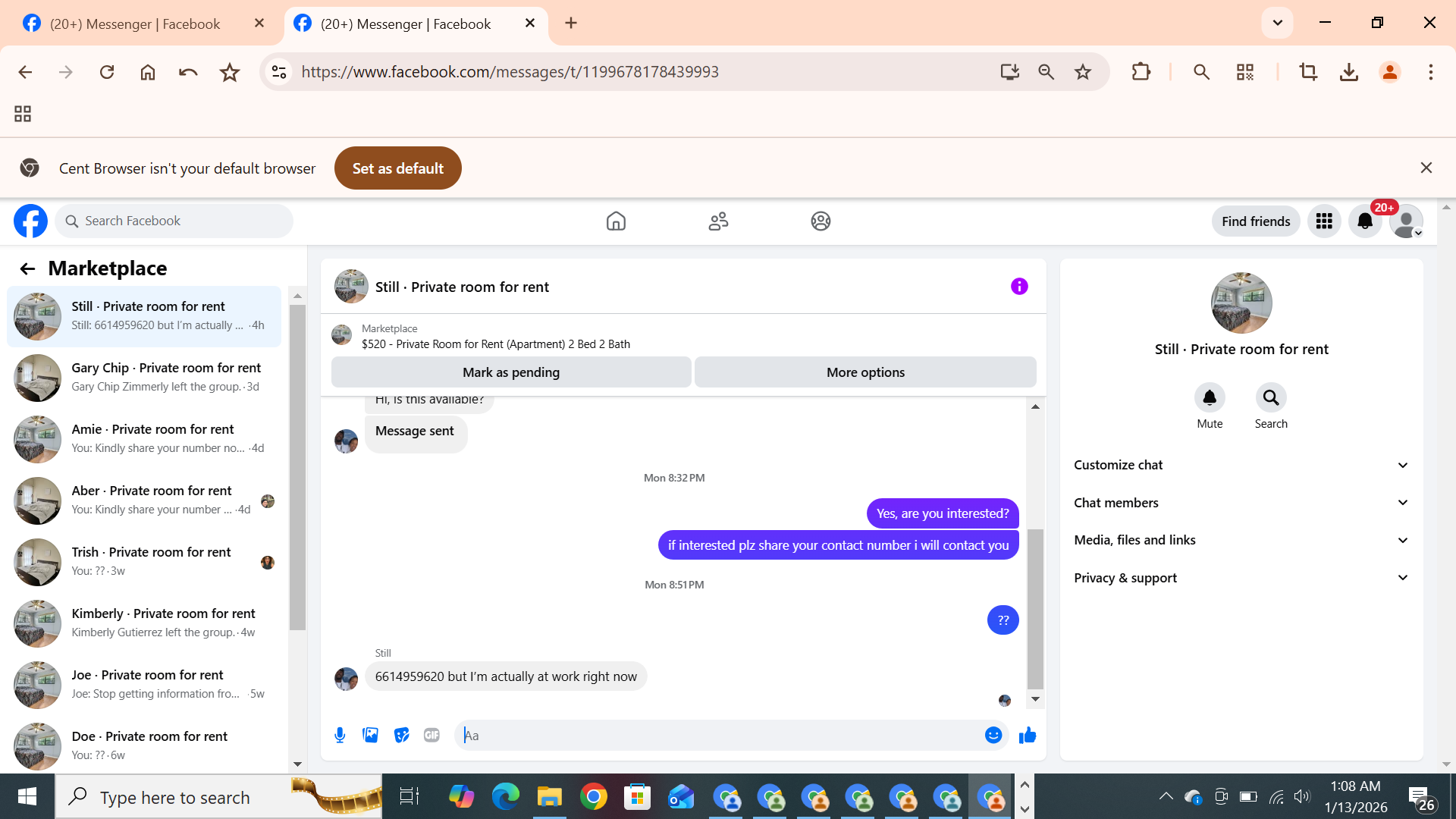The image size is (1456, 819).
Task: Click the voice clip microphone icon
Action: click(340, 735)
